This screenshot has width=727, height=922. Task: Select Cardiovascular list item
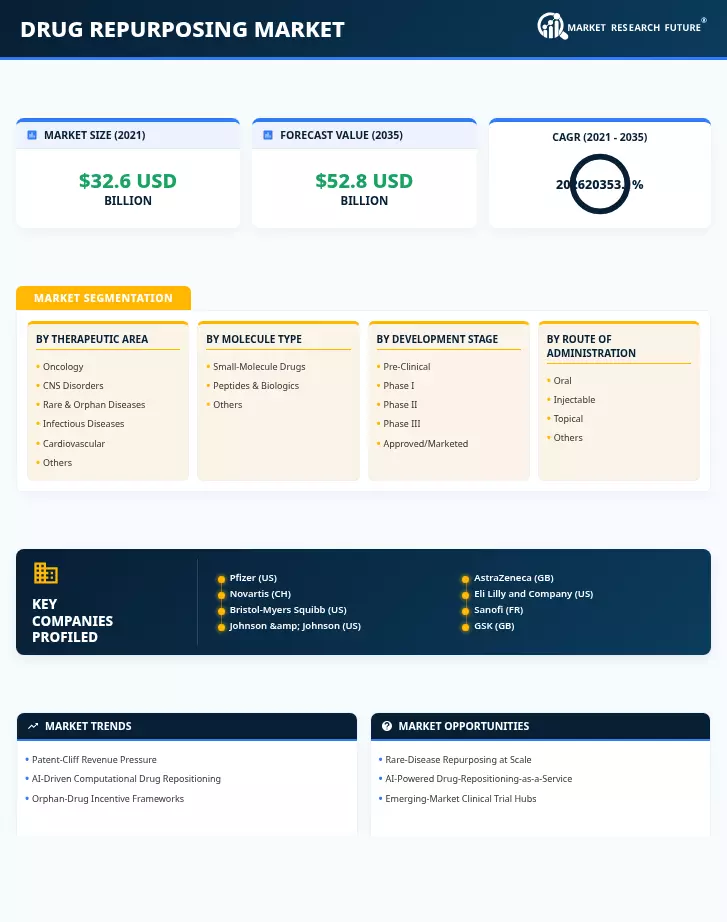click(74, 443)
